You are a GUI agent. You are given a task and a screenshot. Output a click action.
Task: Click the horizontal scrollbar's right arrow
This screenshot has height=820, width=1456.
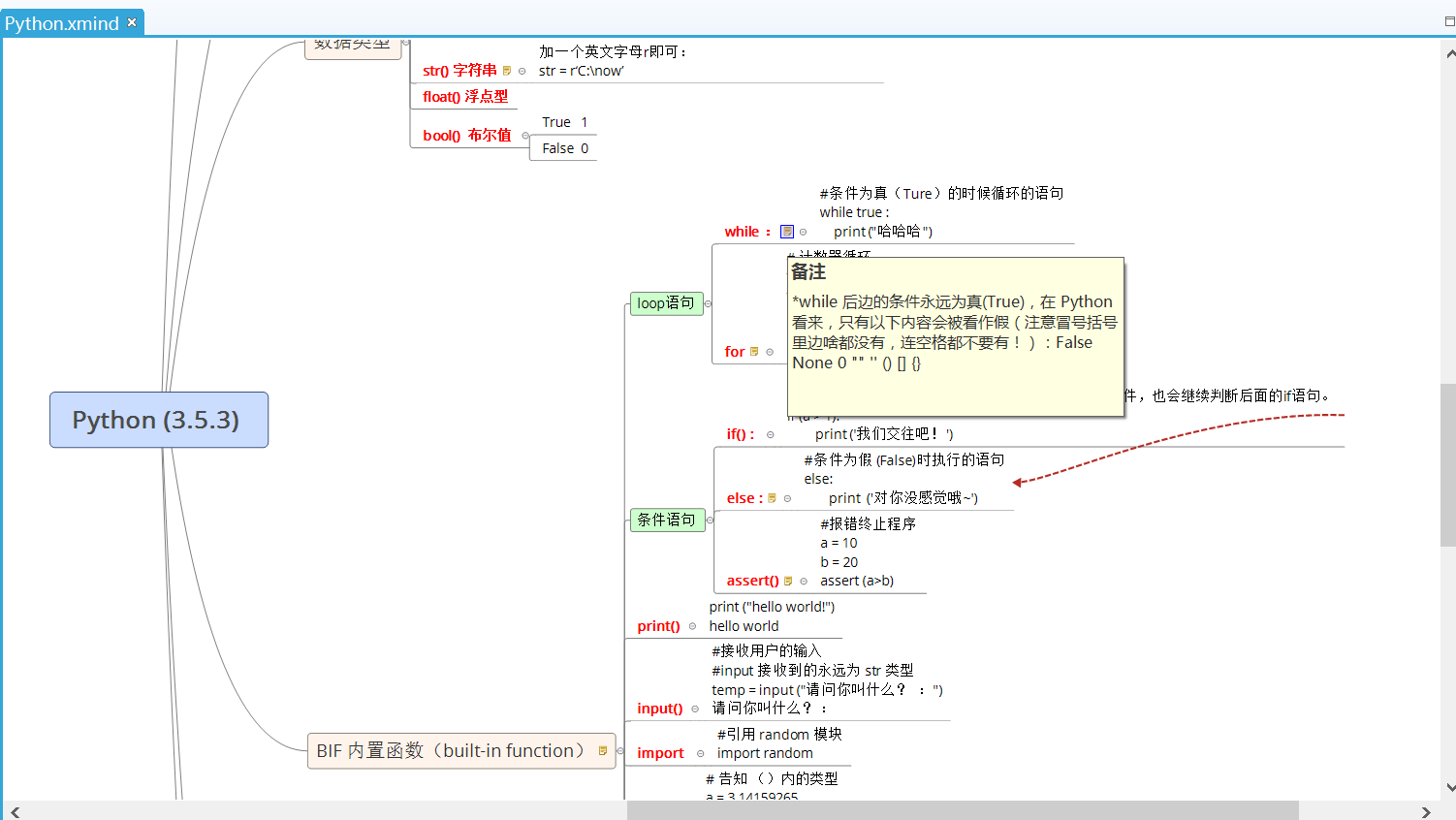[1426, 811]
